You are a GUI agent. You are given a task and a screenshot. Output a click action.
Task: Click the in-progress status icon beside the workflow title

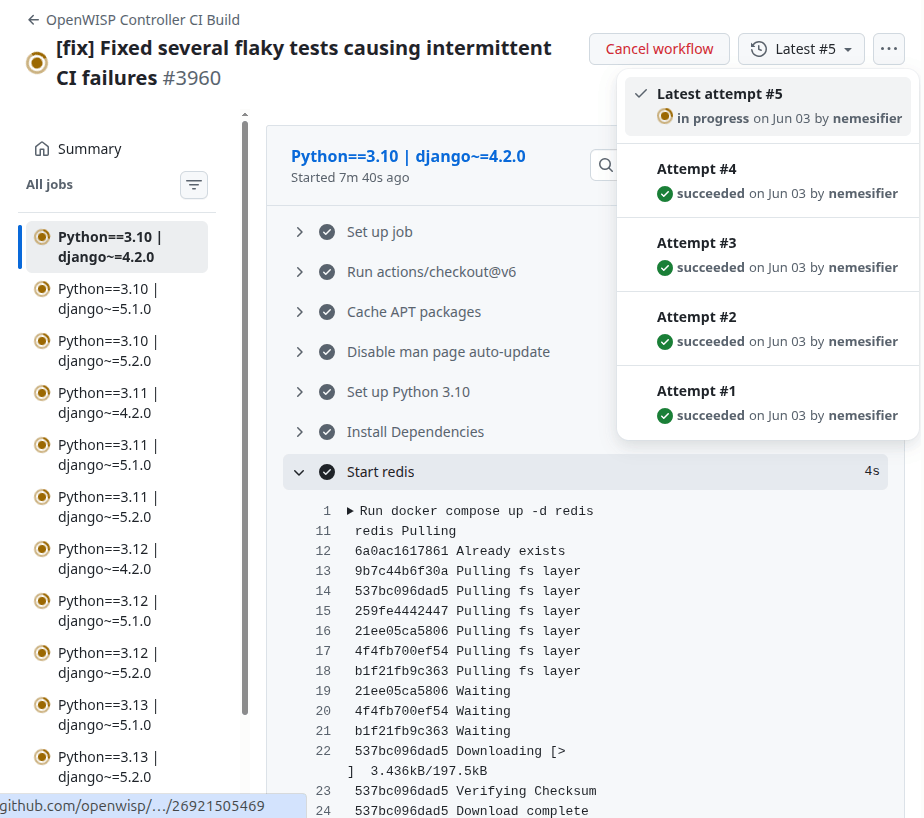pyautogui.click(x=37, y=62)
